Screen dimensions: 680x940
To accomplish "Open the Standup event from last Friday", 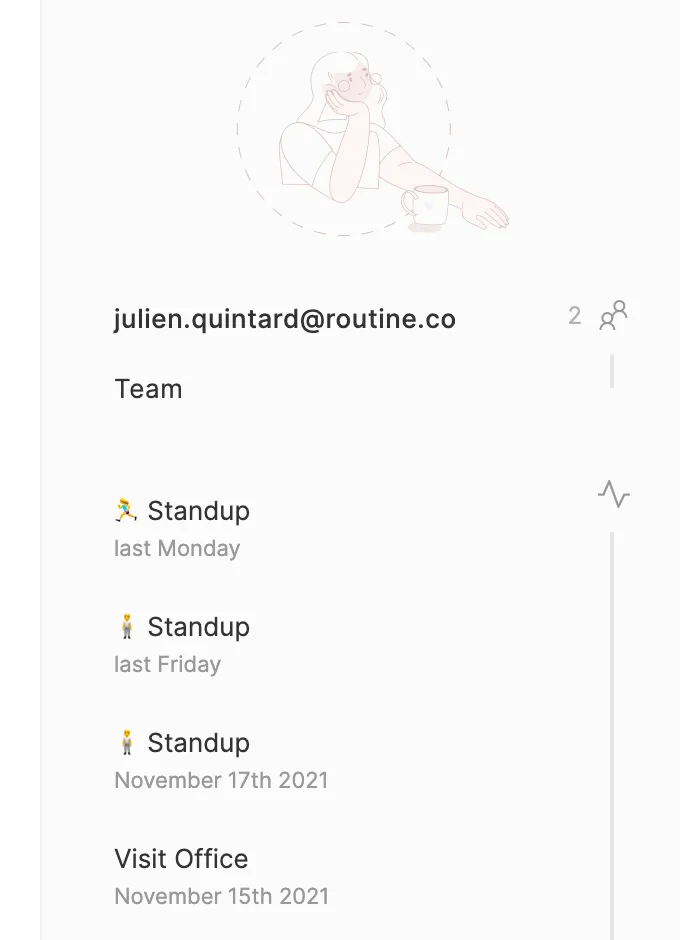I will tap(199, 627).
